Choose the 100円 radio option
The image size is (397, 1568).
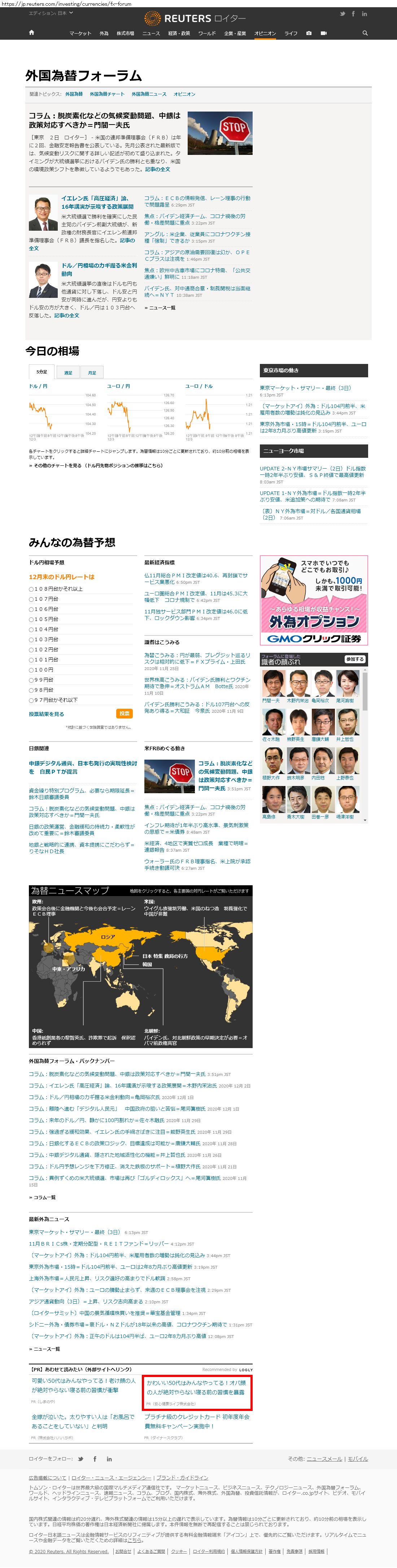[x=31, y=670]
